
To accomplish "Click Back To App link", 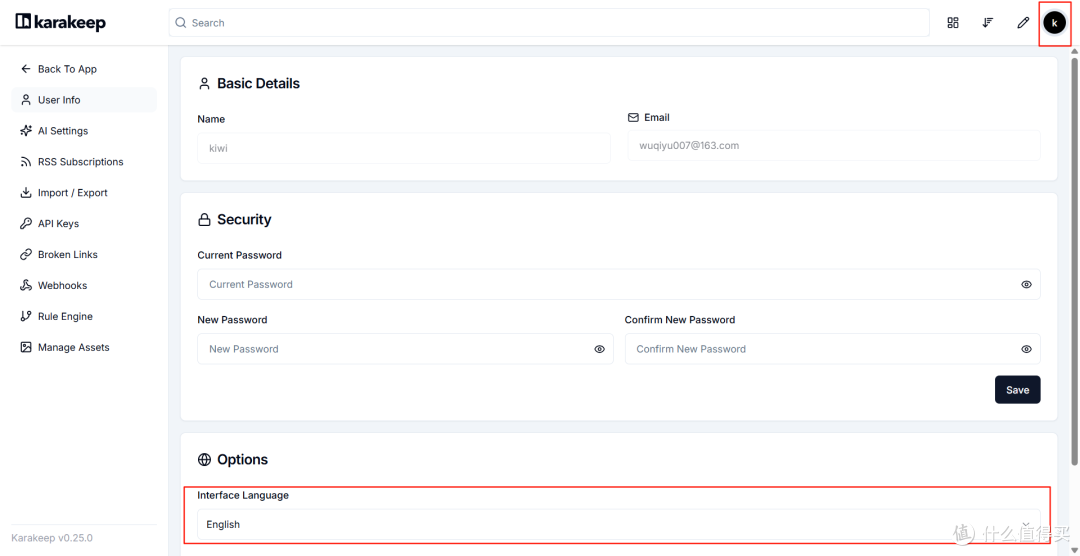I will point(67,69).
